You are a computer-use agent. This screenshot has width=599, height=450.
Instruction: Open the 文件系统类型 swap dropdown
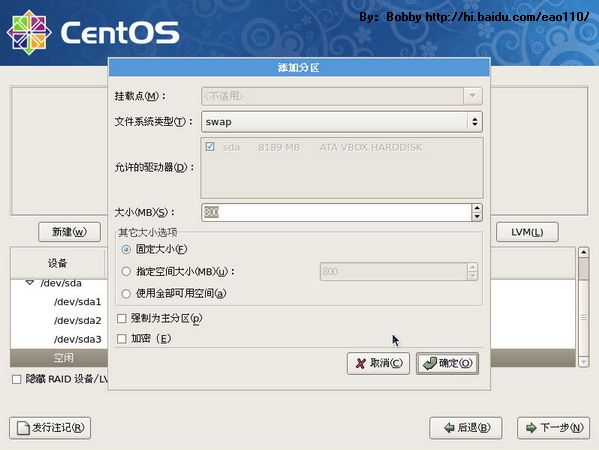click(x=342, y=122)
